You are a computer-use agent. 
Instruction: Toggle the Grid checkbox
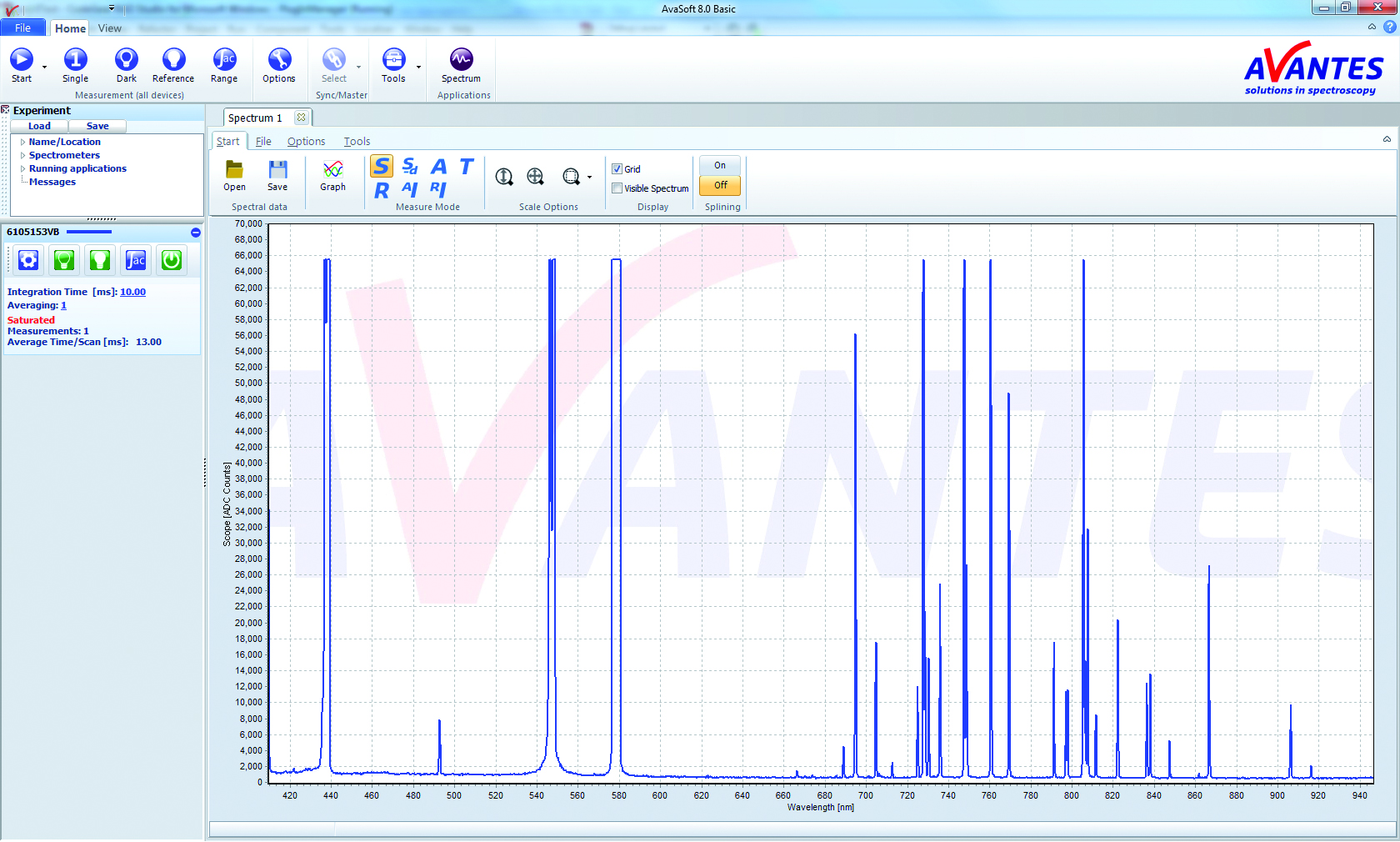[617, 169]
